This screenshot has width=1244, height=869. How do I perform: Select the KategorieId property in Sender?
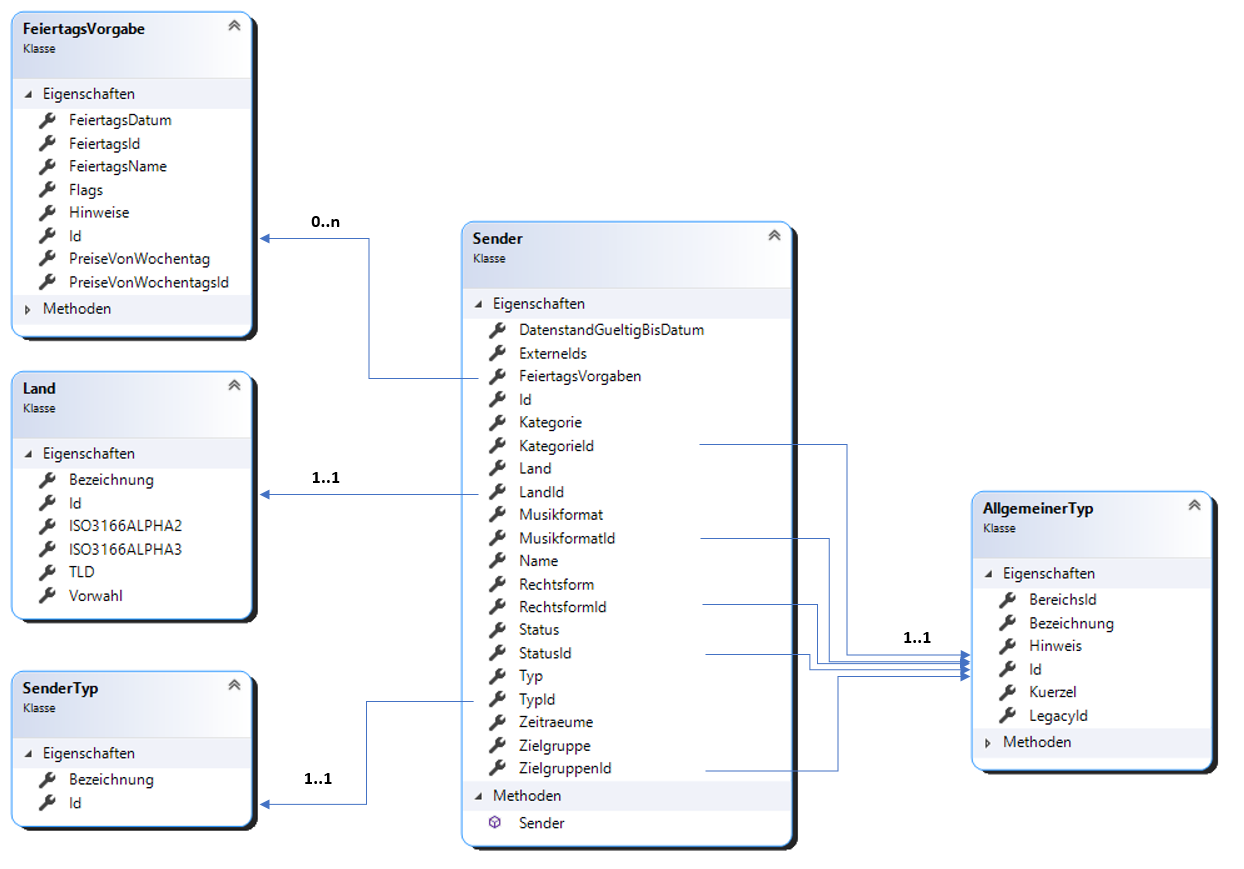[x=556, y=445]
